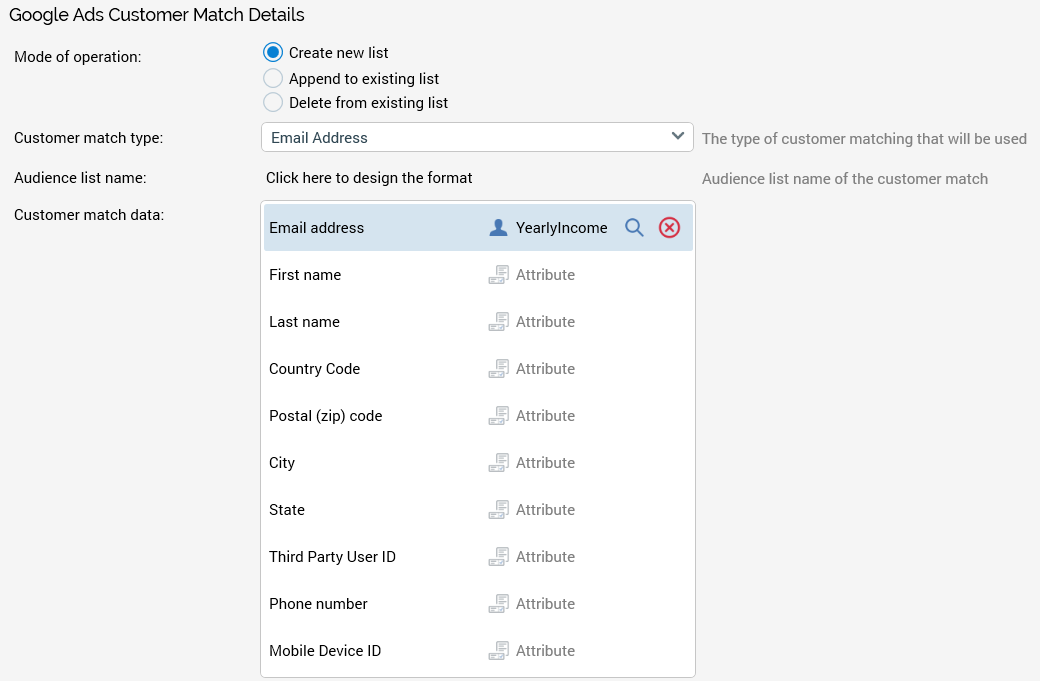The width and height of the screenshot is (1040, 681).
Task: Click the Attribute icon for Postal (zip) code
Action: (498, 415)
